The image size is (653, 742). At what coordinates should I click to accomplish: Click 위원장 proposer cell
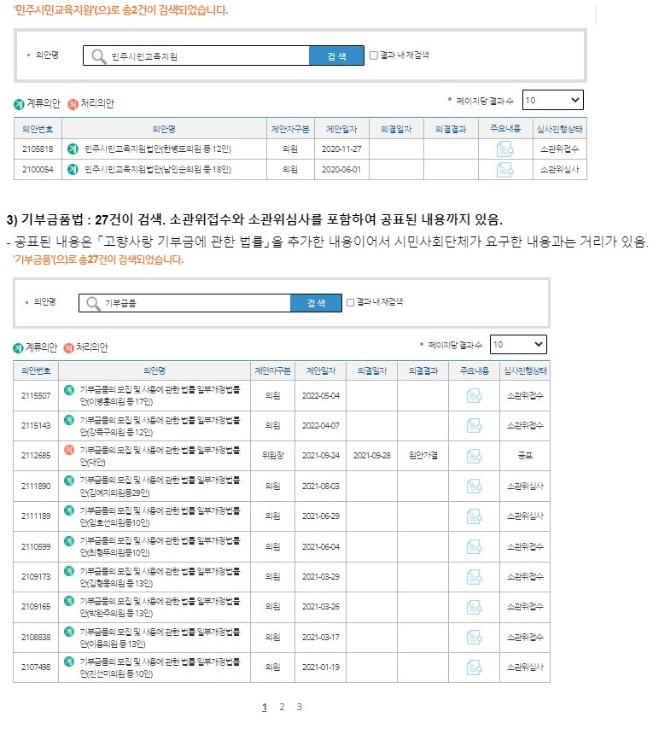click(x=273, y=456)
